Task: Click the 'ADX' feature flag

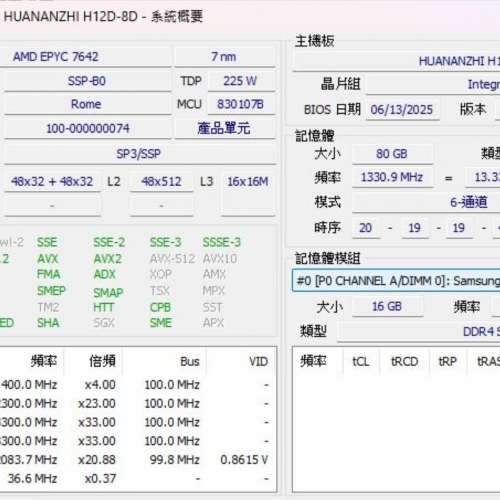Action: (104, 274)
